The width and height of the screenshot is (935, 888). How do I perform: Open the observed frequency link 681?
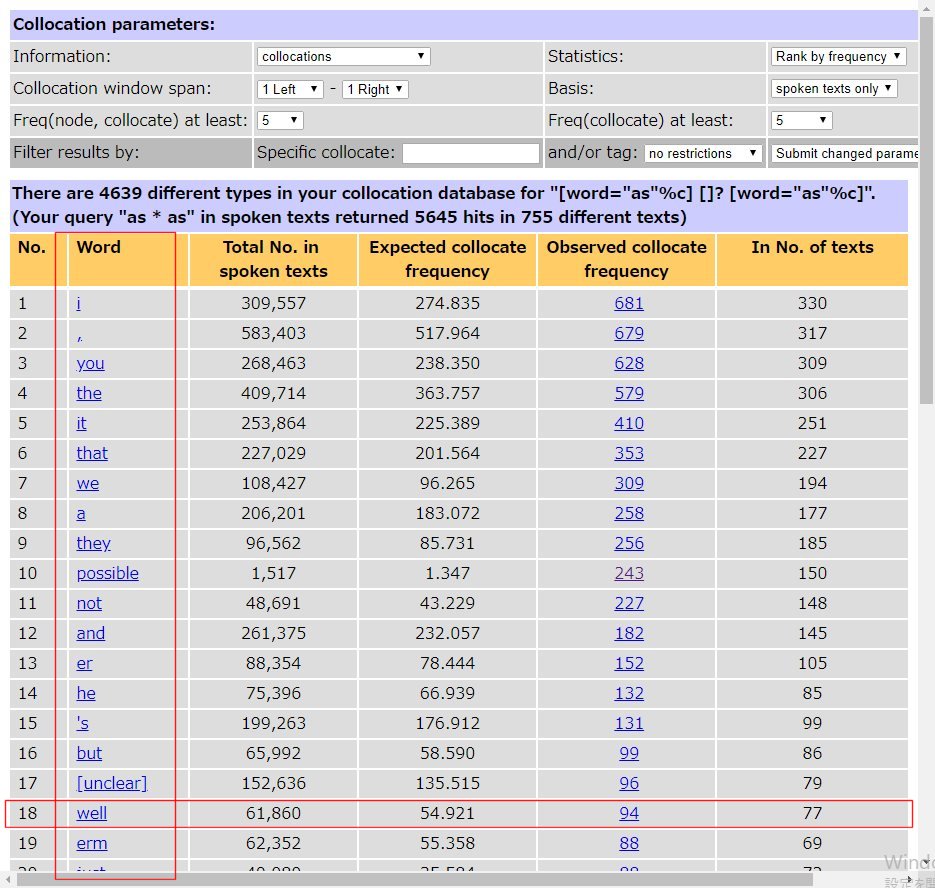tap(628, 303)
